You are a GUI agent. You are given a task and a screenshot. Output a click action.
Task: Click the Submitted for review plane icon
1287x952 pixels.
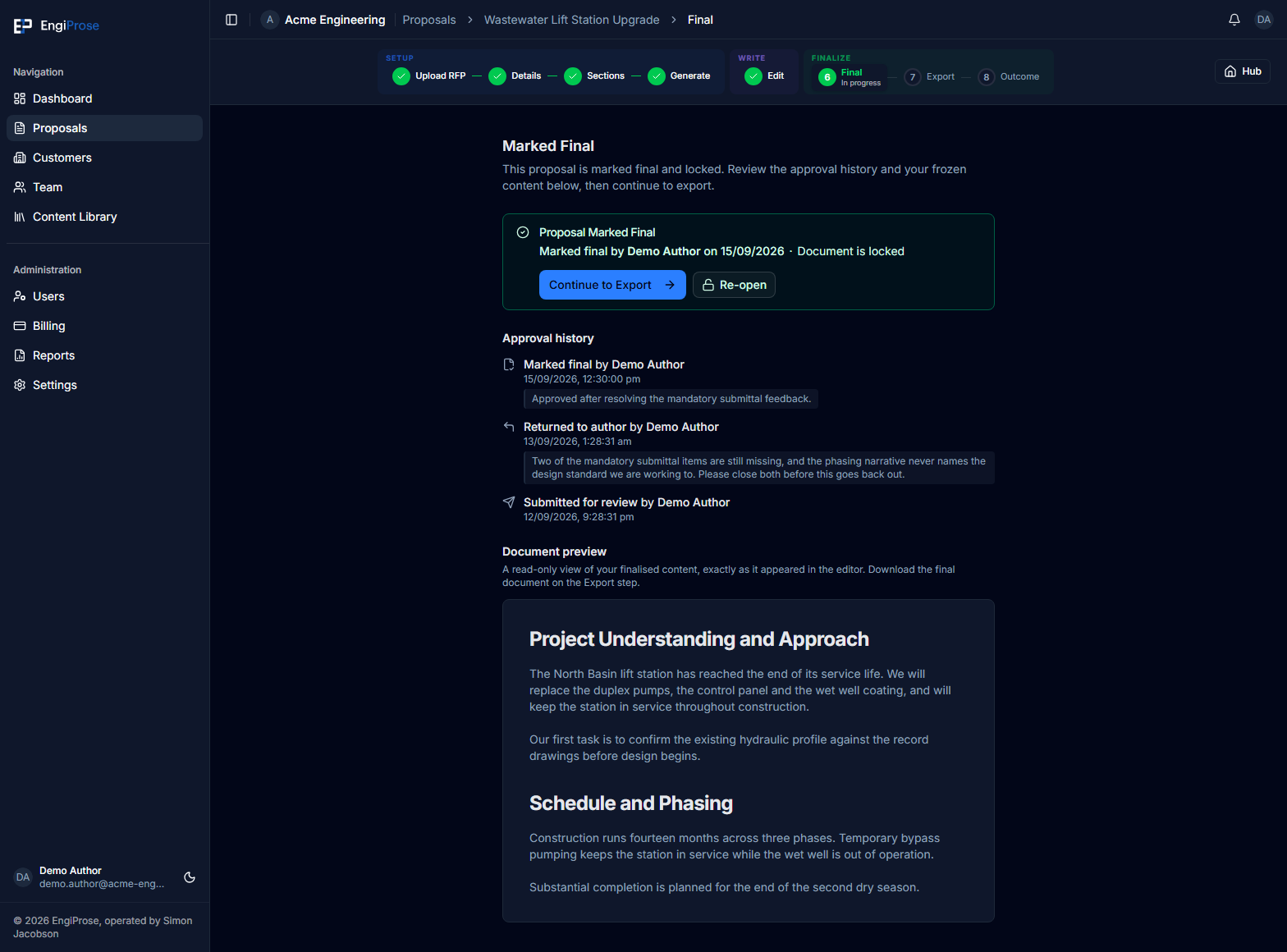[x=509, y=502]
